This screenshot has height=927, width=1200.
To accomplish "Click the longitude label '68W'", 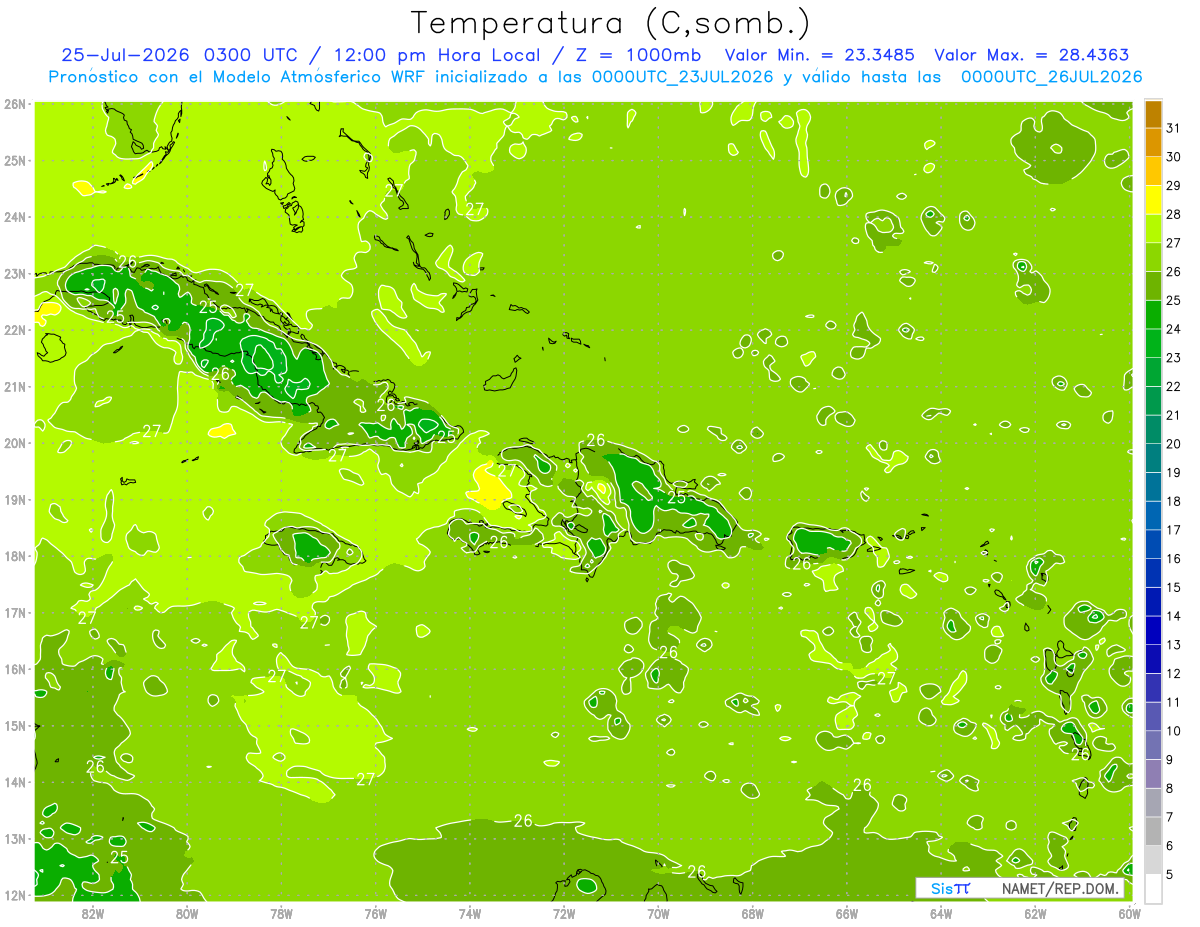I will pyautogui.click(x=753, y=913).
